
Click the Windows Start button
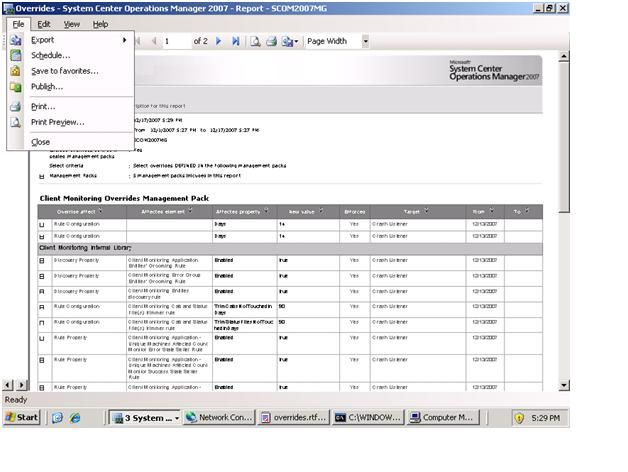(22, 418)
